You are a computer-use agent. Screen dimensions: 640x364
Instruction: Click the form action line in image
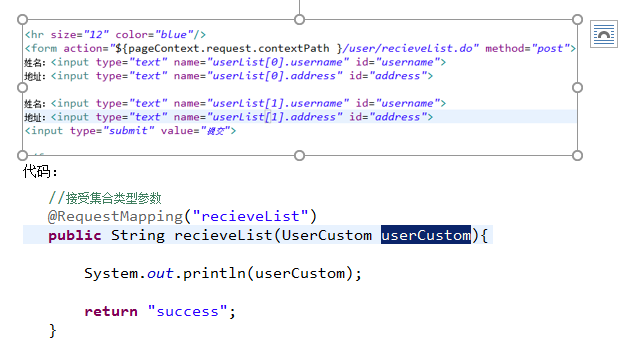click(x=300, y=49)
